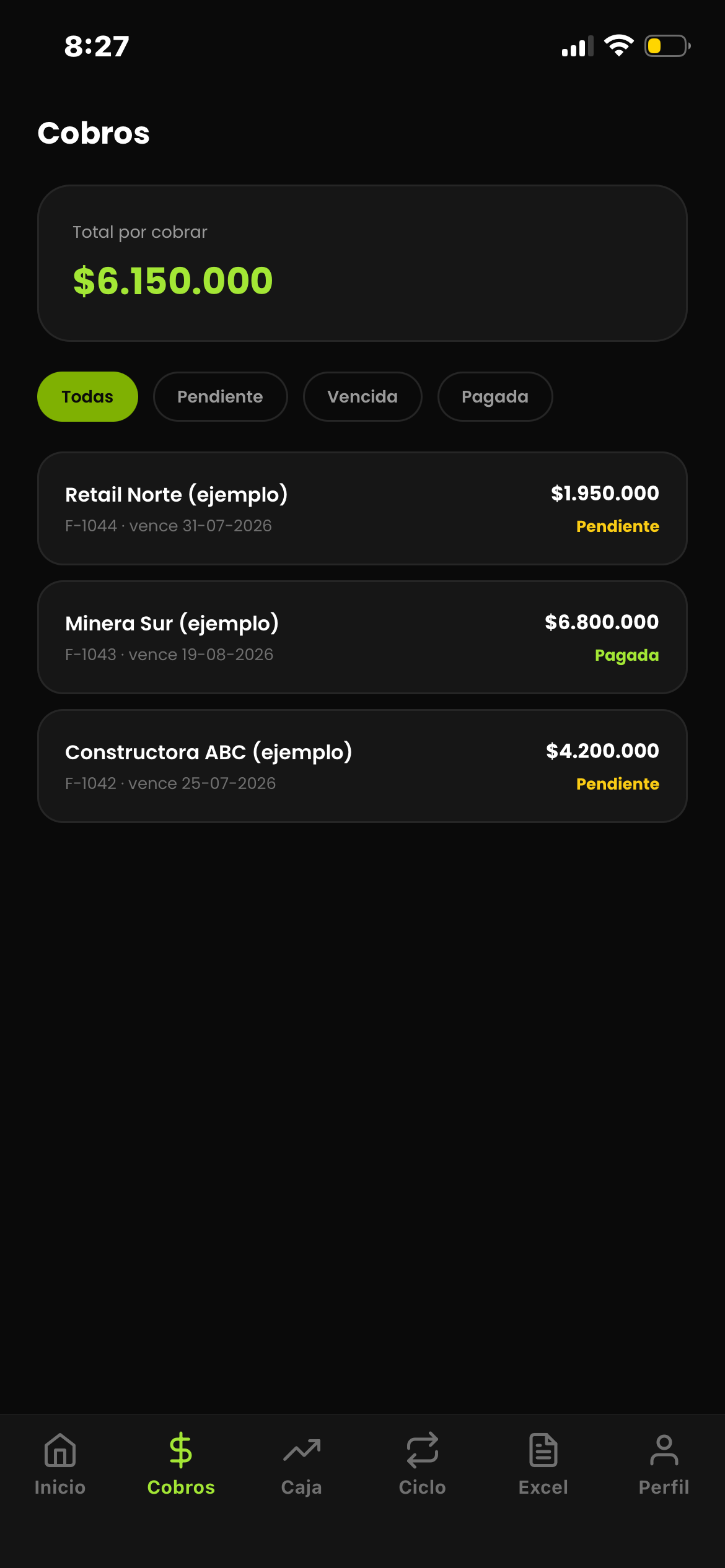725x1568 pixels.
Task: Open the Constructora ABC invoice card
Action: click(x=362, y=766)
